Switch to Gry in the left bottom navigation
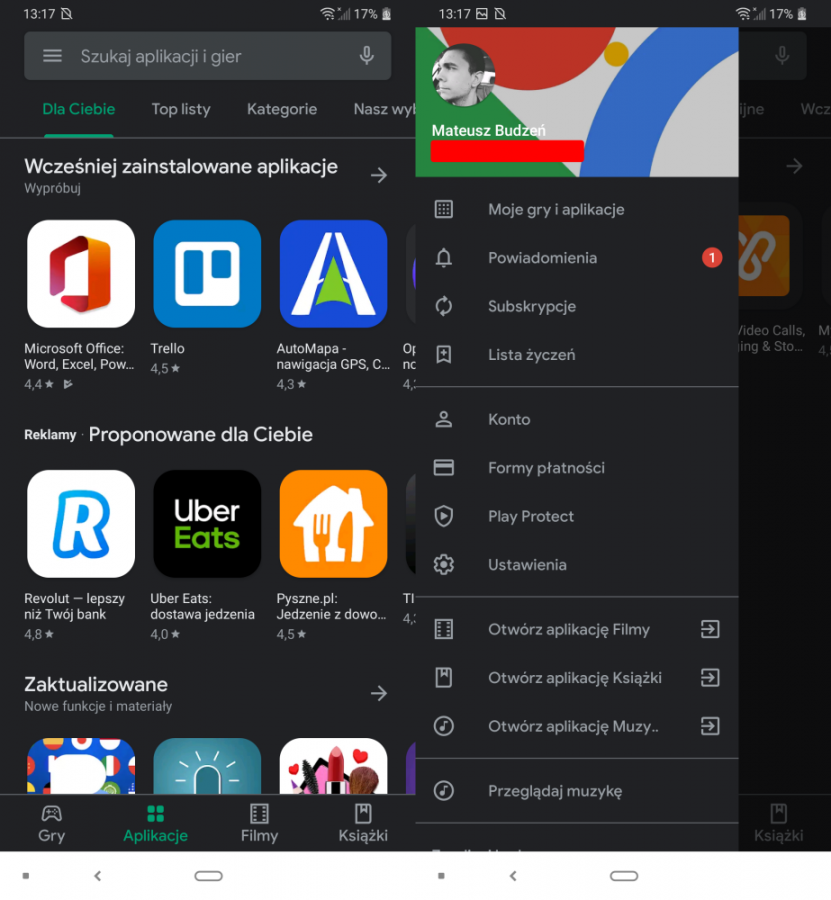 [52, 823]
